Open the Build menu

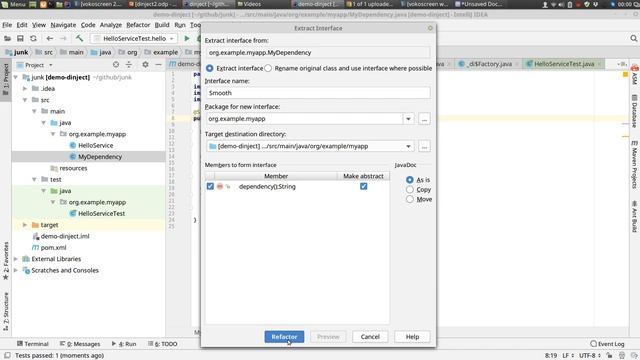(162, 25)
